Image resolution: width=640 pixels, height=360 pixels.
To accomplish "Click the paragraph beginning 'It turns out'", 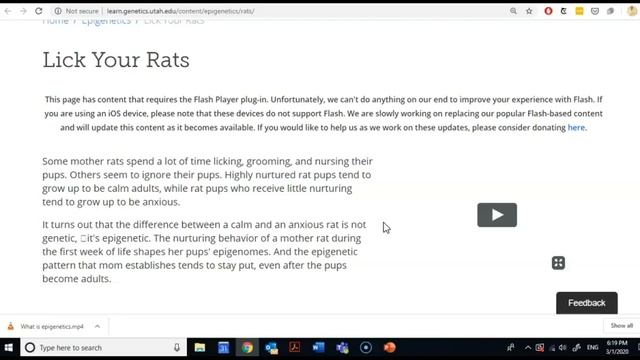I will tap(204, 251).
